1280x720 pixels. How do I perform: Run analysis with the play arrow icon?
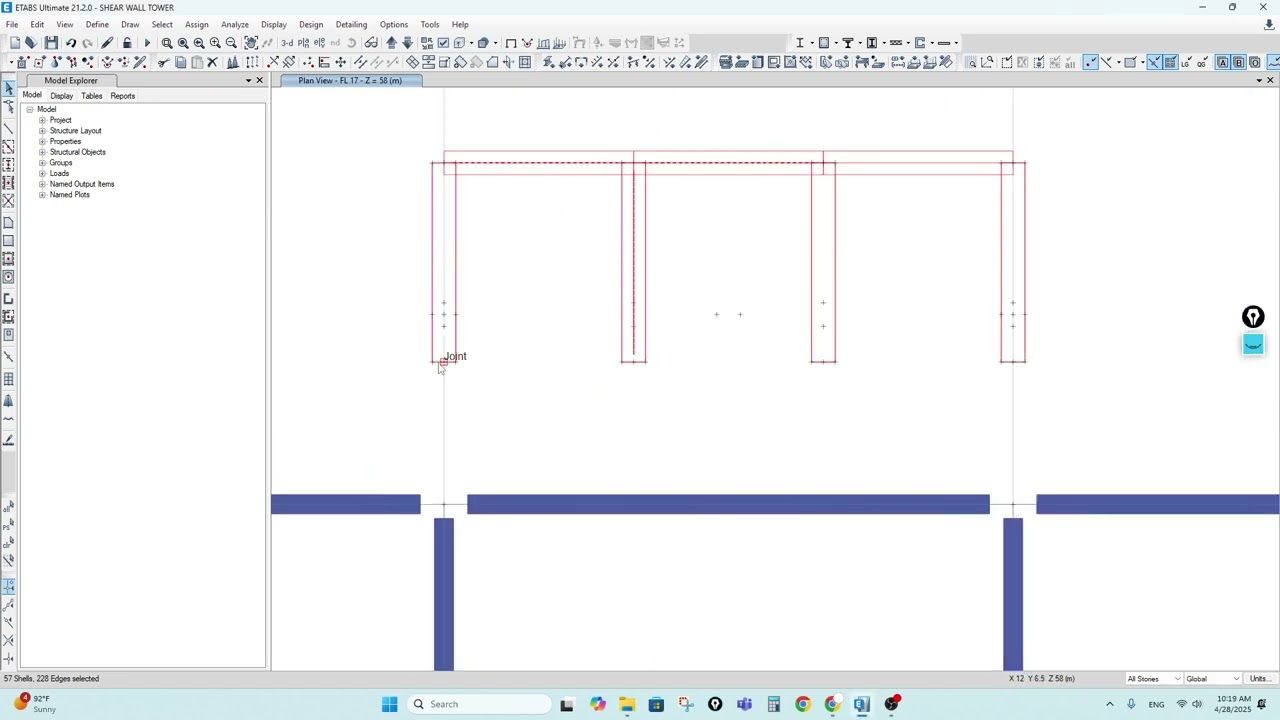coord(147,43)
